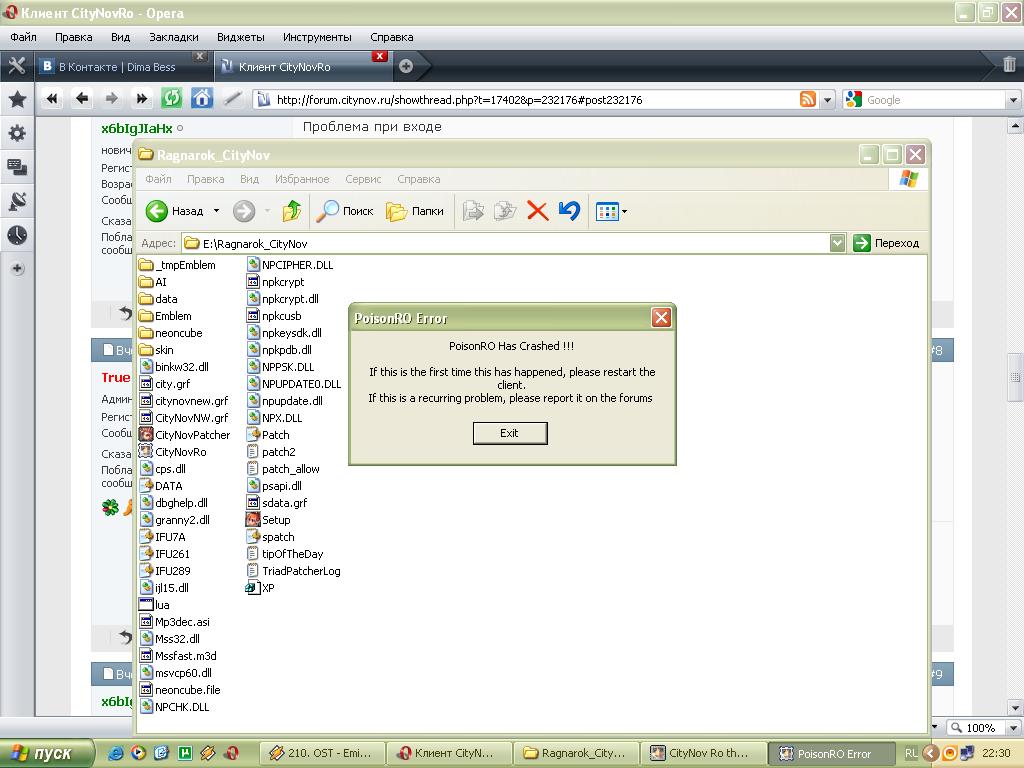Select tipOfTheDay text file

(x=285, y=554)
